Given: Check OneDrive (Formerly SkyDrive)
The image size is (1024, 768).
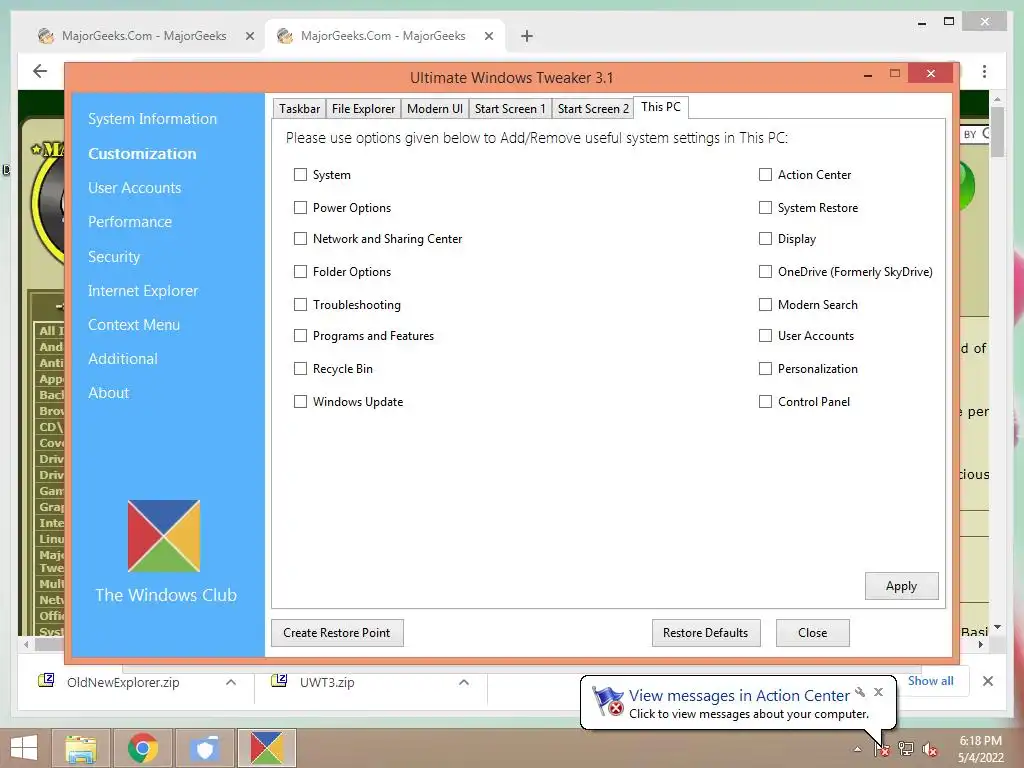Looking at the screenshot, I should tap(765, 272).
